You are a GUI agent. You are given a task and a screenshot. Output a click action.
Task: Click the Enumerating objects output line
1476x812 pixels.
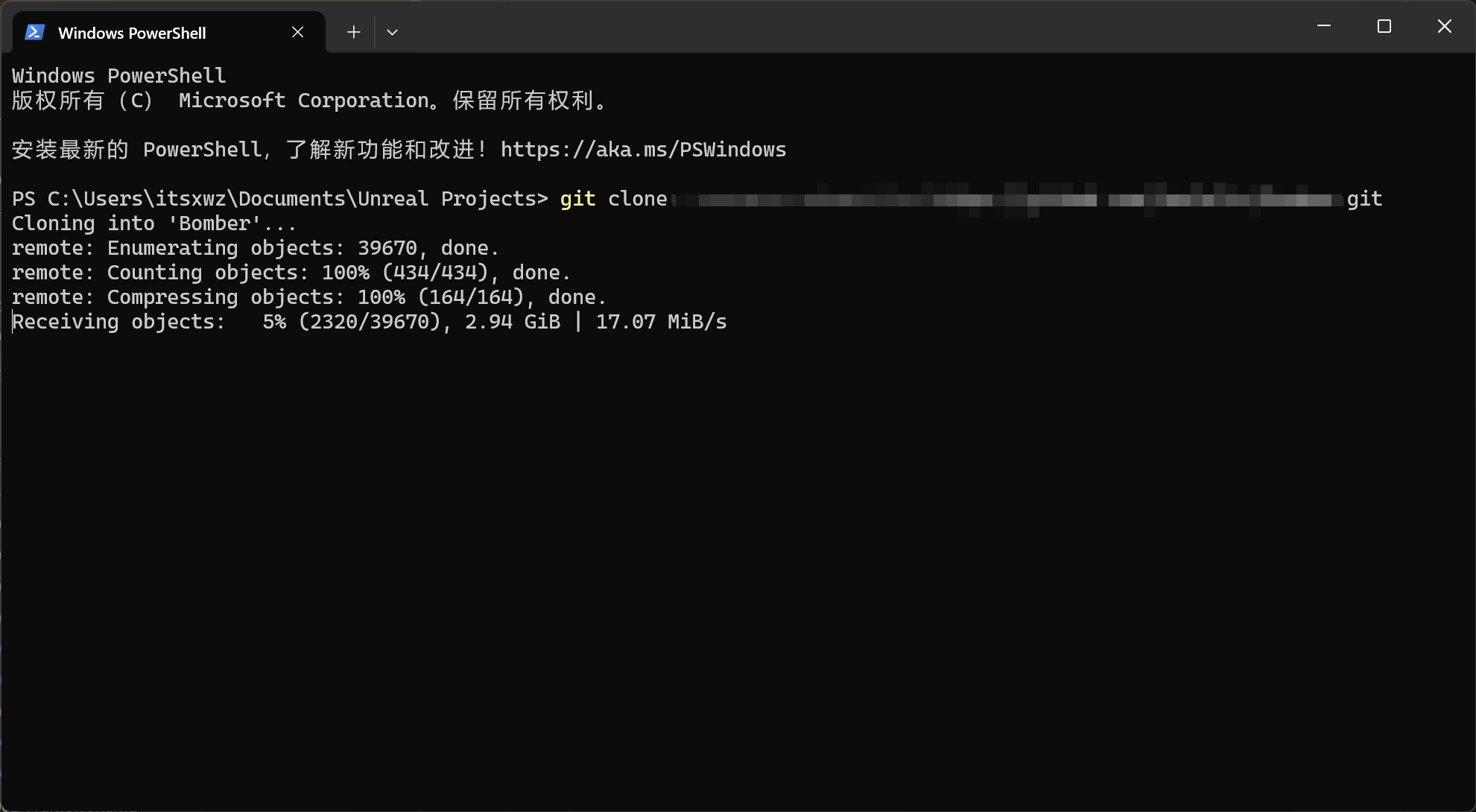pyautogui.click(x=255, y=248)
